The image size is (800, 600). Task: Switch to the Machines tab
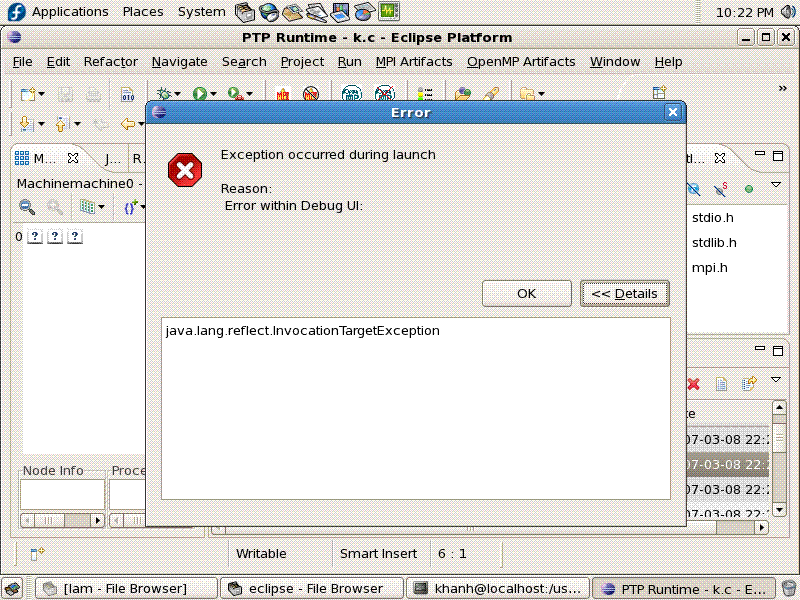[x=40, y=158]
